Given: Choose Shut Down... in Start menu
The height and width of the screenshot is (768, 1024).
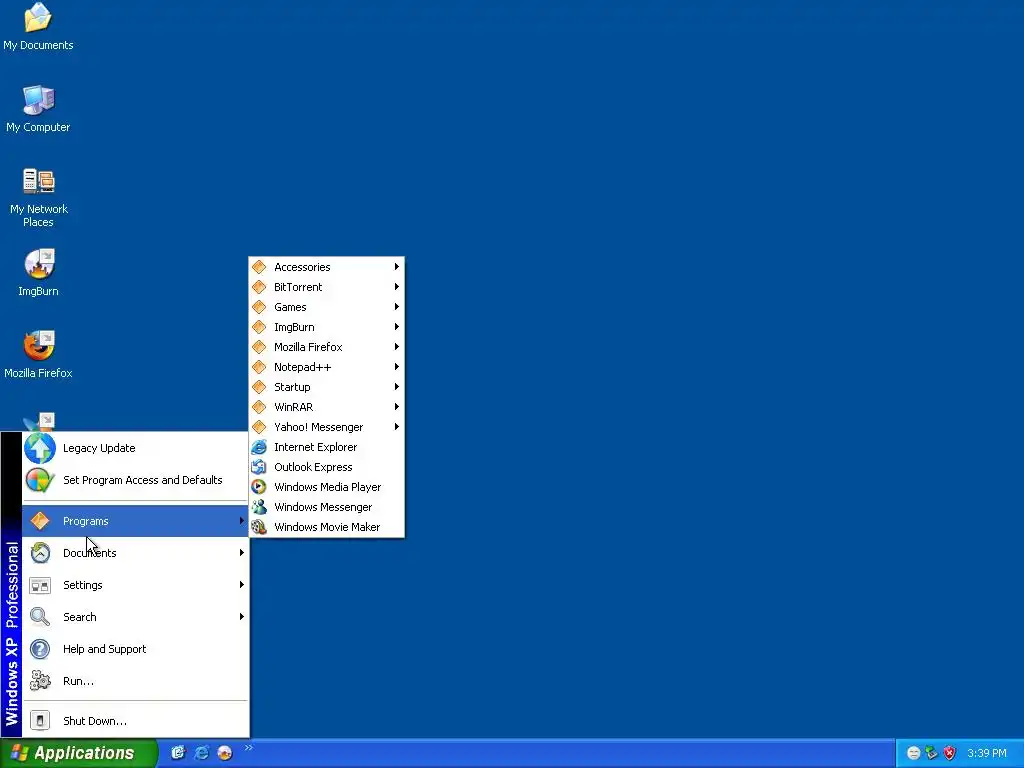Looking at the screenshot, I should 135,721.
